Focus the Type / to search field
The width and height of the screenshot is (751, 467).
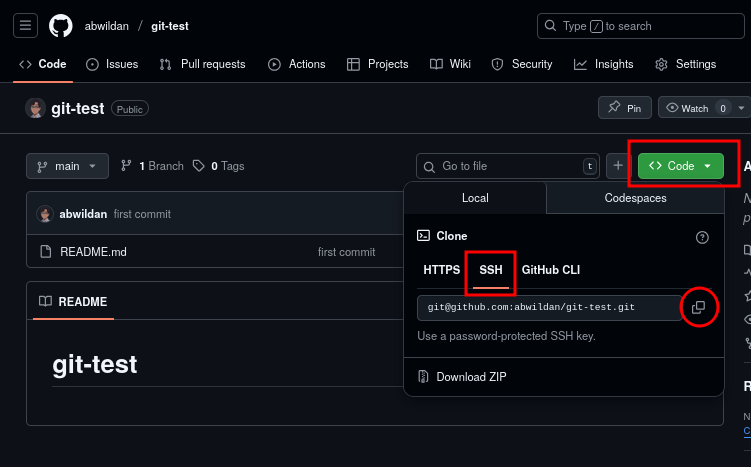point(640,26)
